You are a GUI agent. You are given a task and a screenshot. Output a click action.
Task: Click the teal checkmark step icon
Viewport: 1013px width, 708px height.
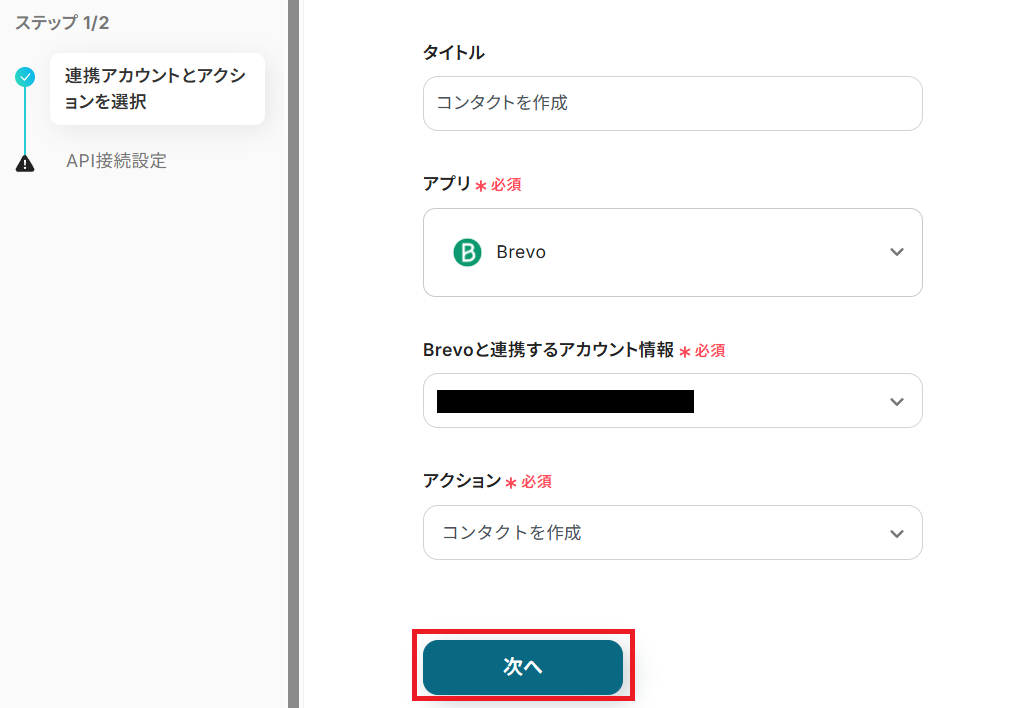tap(26, 76)
